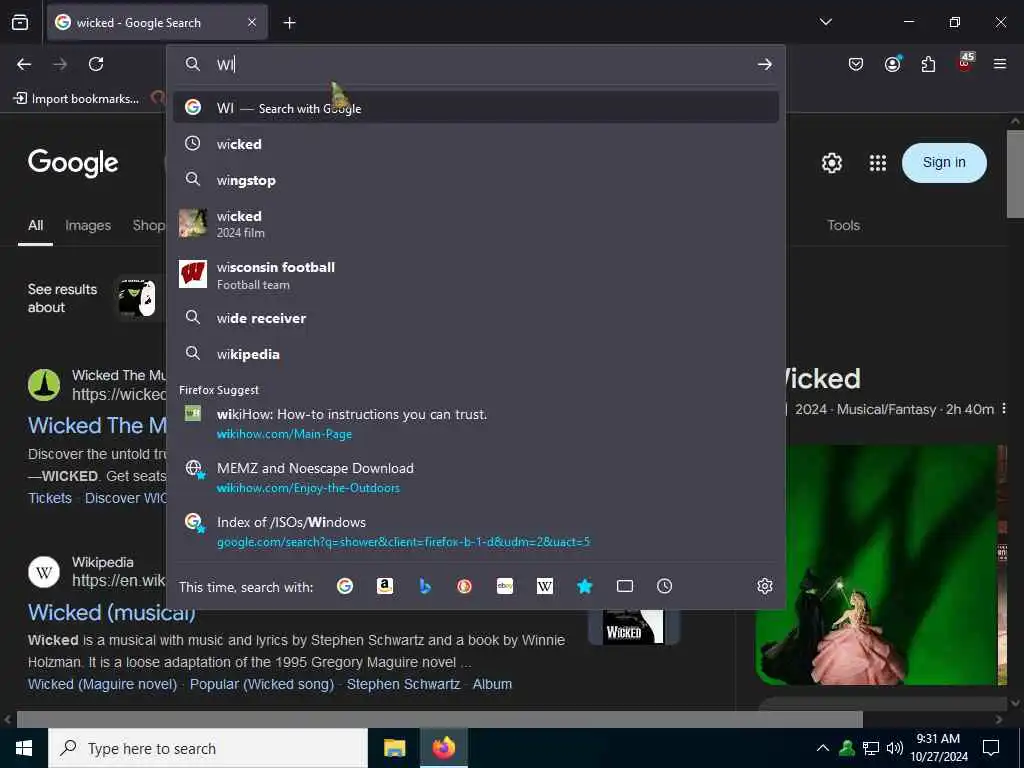Reload the current page
Viewport: 1024px width, 768px height.
click(96, 64)
